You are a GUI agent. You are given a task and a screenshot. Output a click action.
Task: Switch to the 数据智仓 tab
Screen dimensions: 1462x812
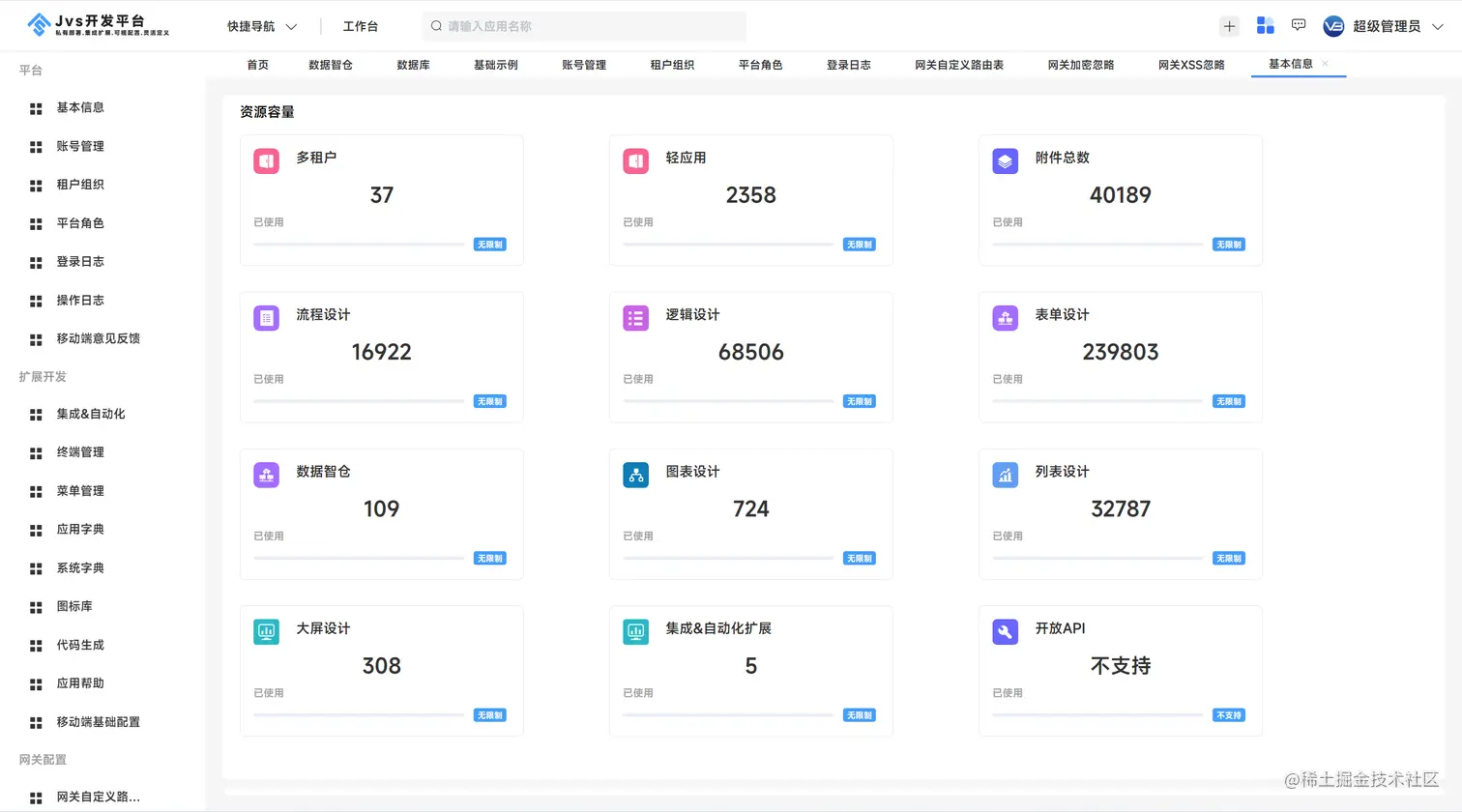tap(331, 65)
